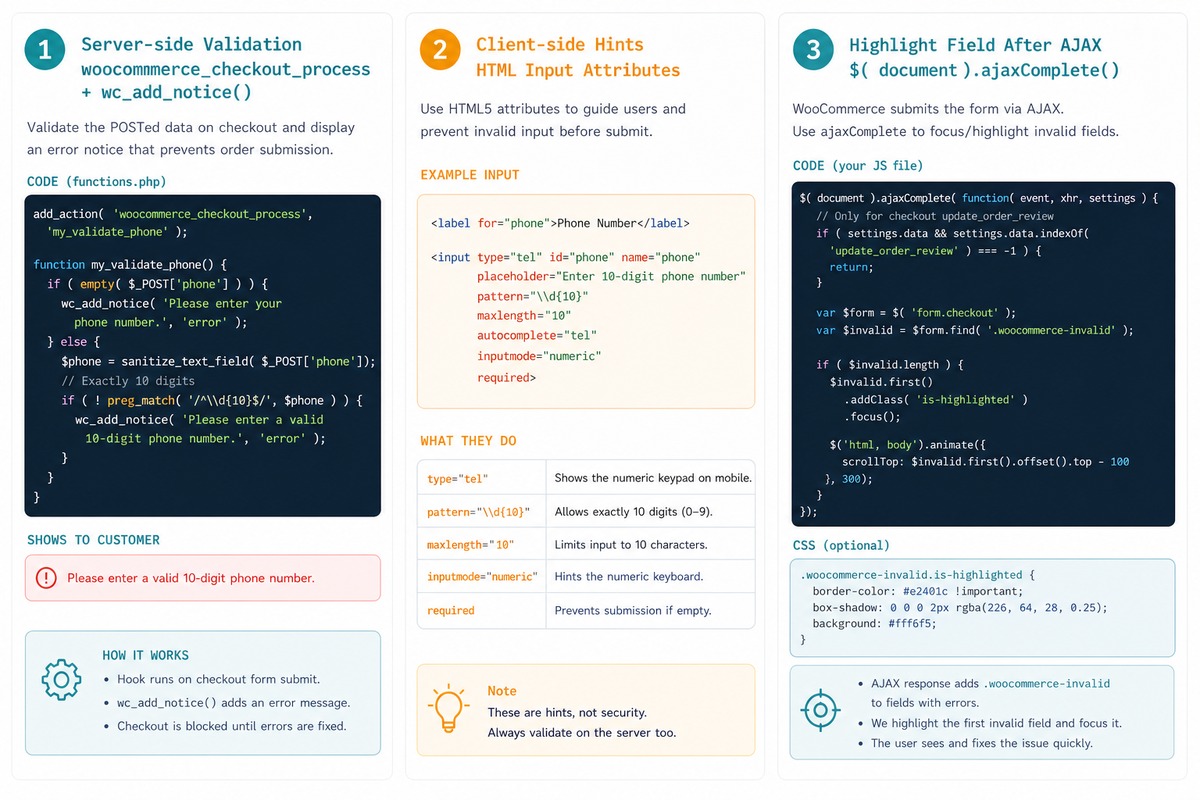Click the "CODE (functions.php)" label

pyautogui.click(x=97, y=182)
